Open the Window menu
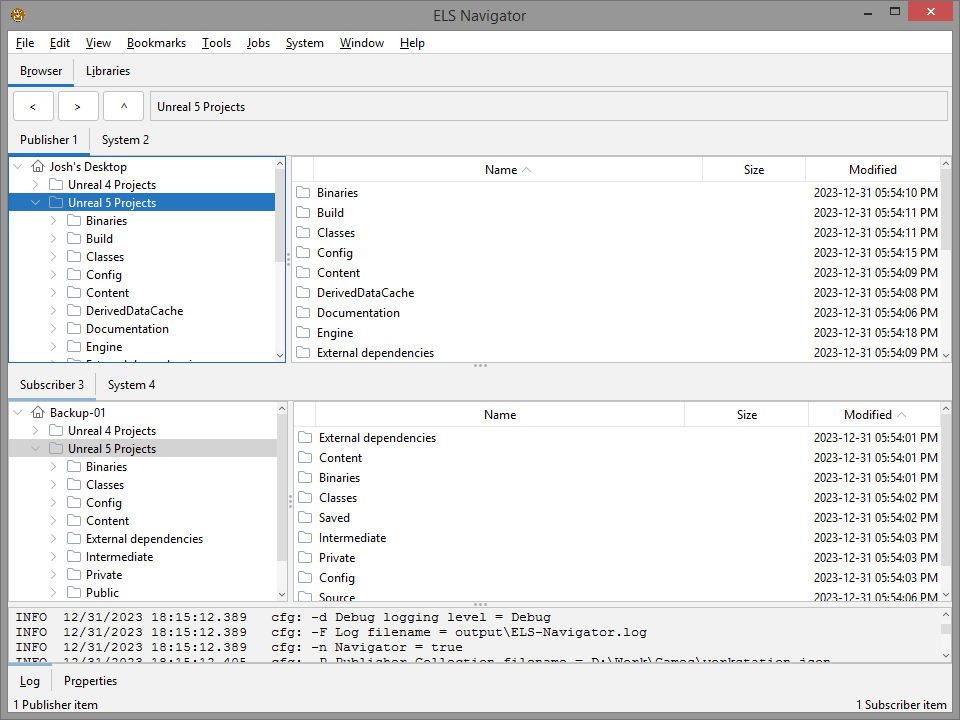 [362, 43]
